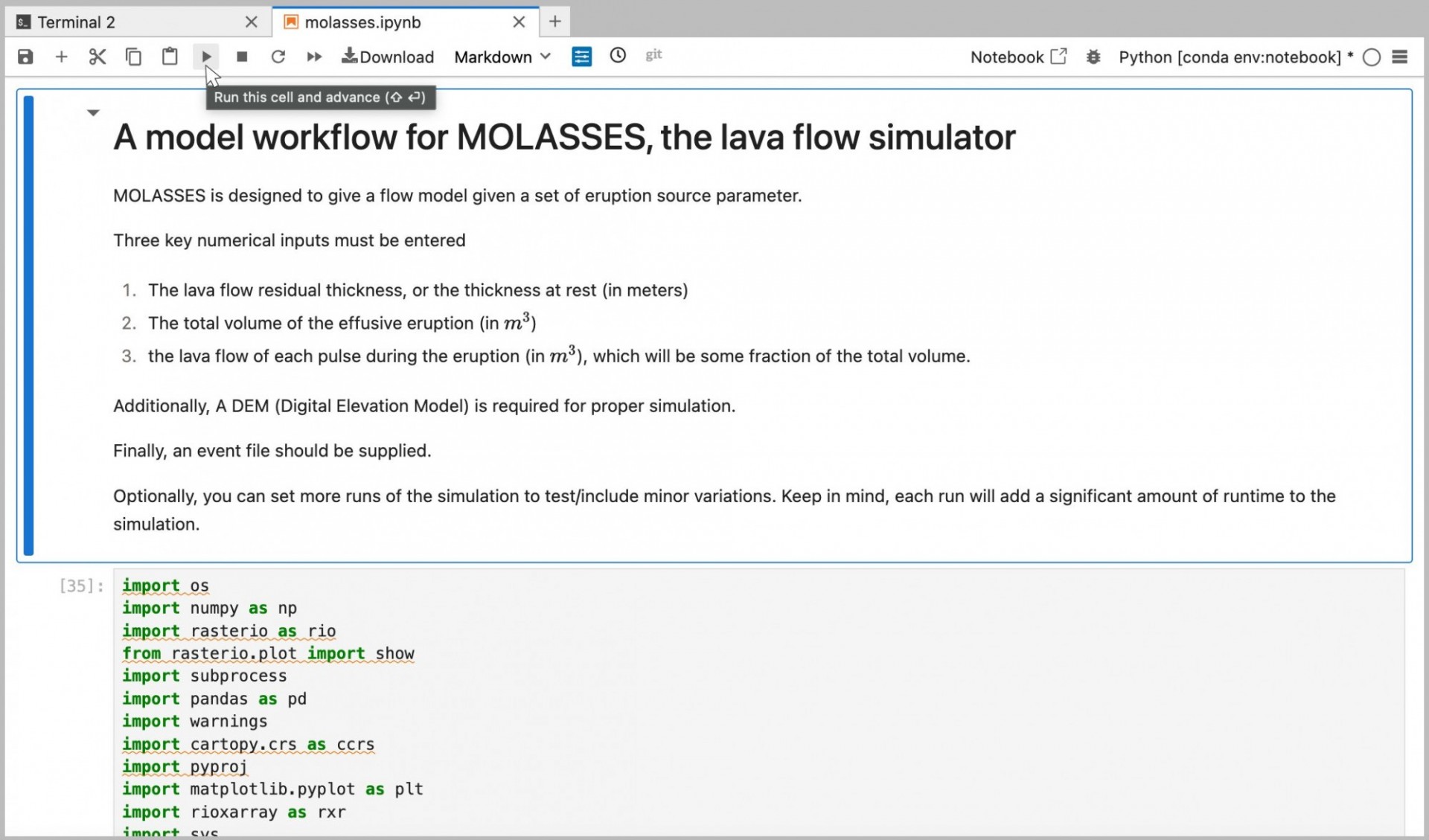Image resolution: width=1429 pixels, height=840 pixels.
Task: Click 'import rioxarray as rxr' line
Action: (234, 812)
